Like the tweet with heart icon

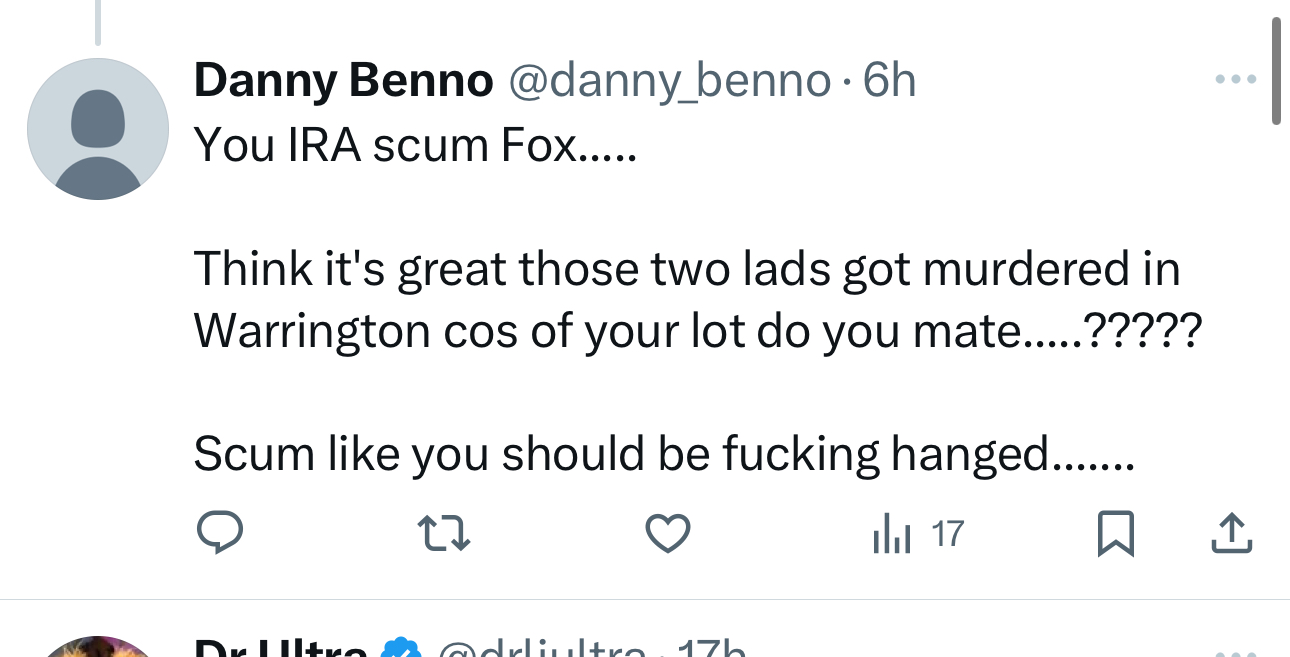667,533
